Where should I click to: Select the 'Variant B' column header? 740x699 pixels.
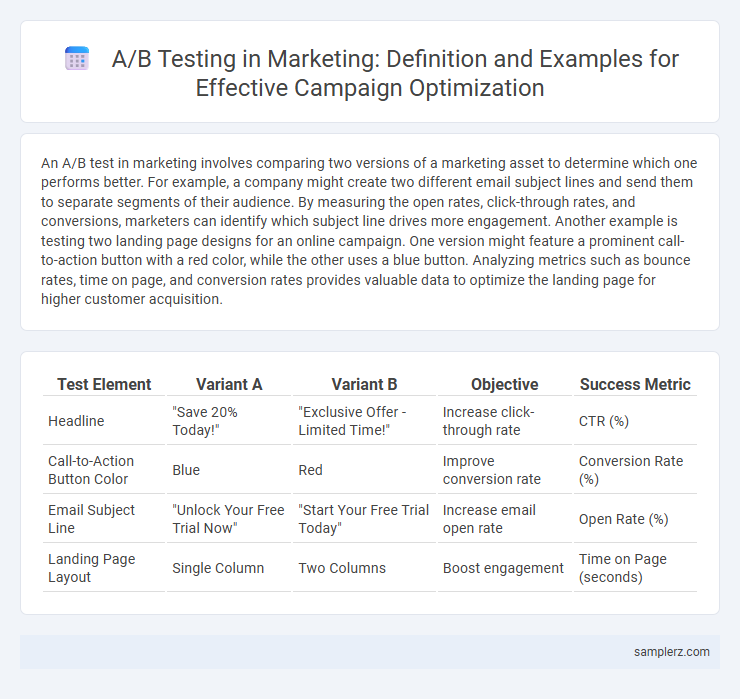pos(364,385)
